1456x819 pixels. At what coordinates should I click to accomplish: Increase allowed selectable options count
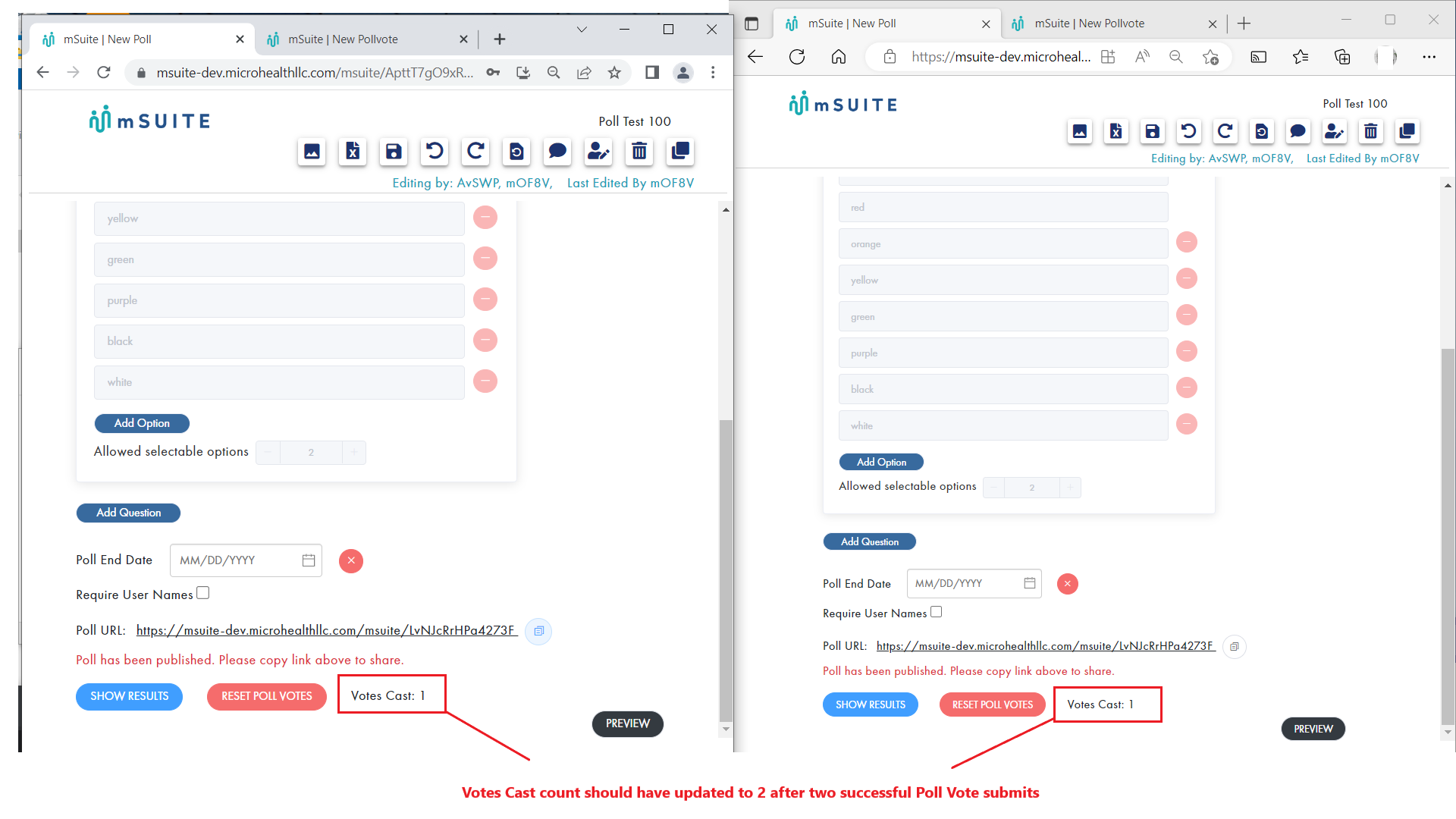pyautogui.click(x=353, y=452)
